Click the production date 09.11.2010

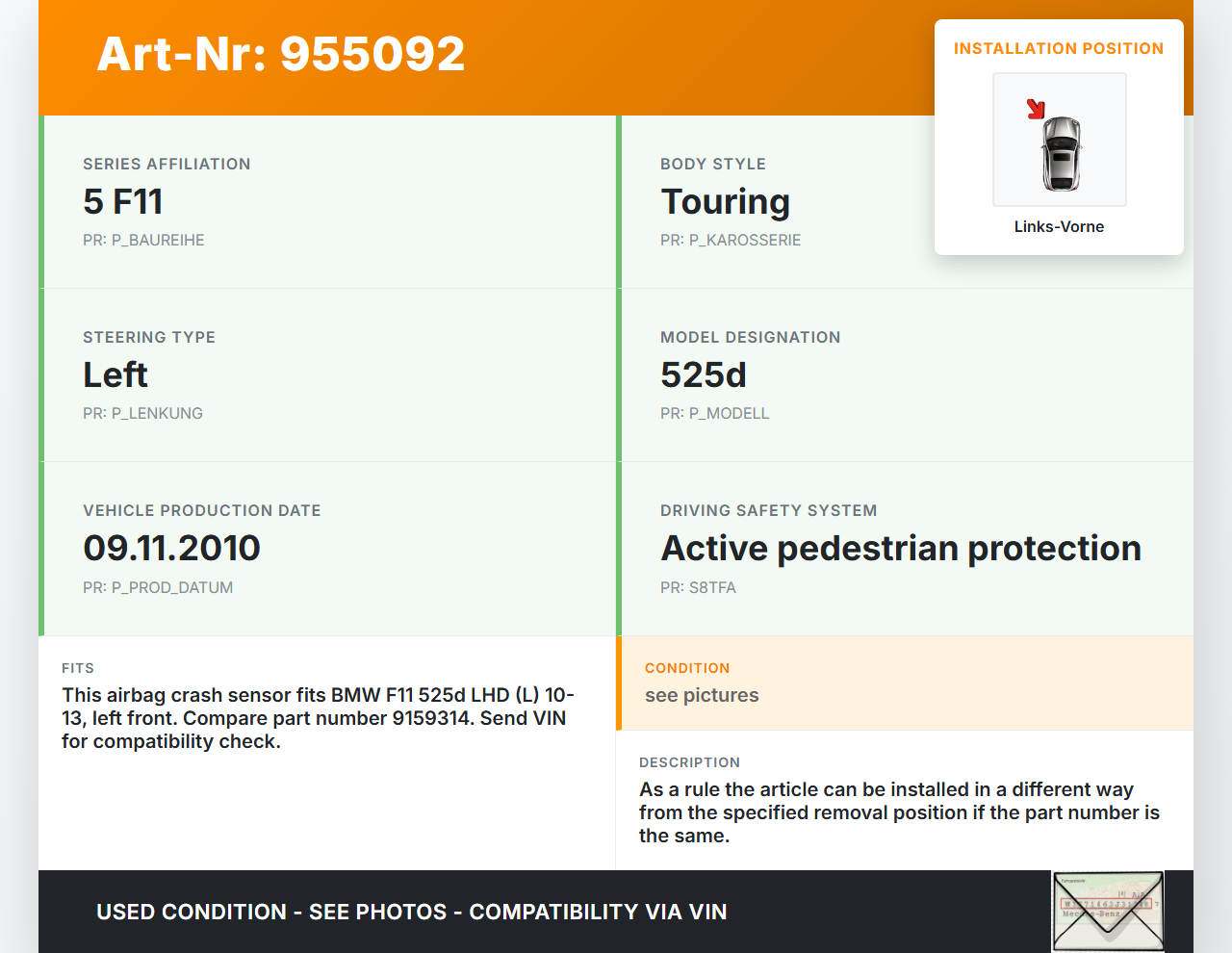171,548
